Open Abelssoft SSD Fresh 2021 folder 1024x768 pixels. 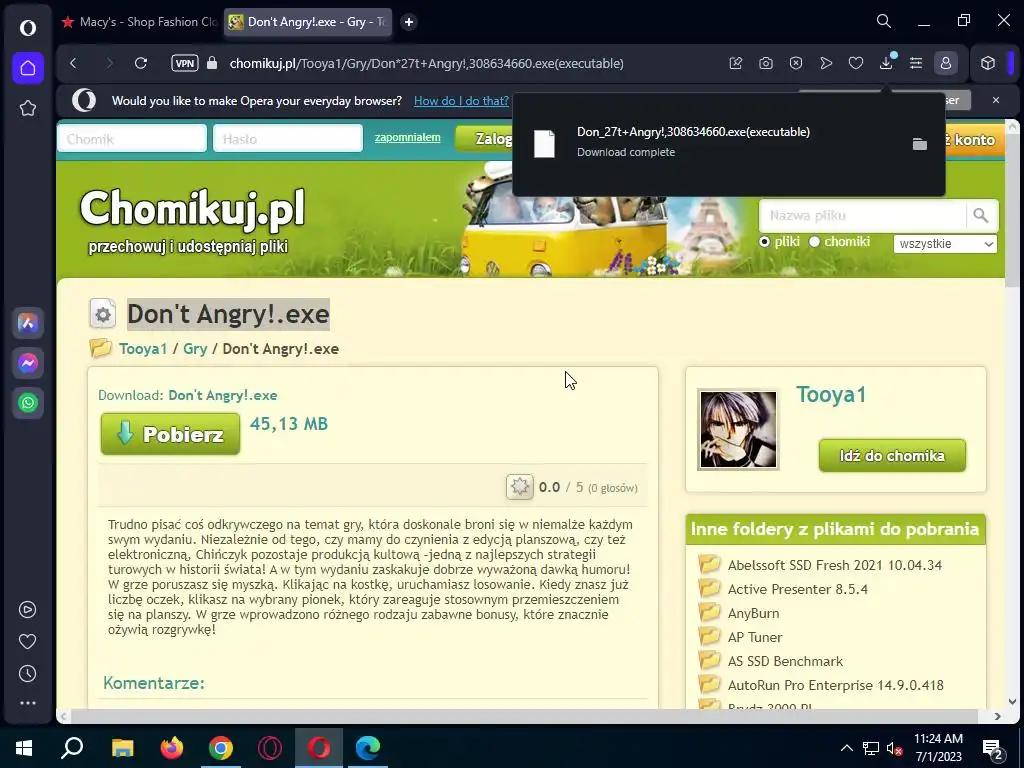(835, 565)
